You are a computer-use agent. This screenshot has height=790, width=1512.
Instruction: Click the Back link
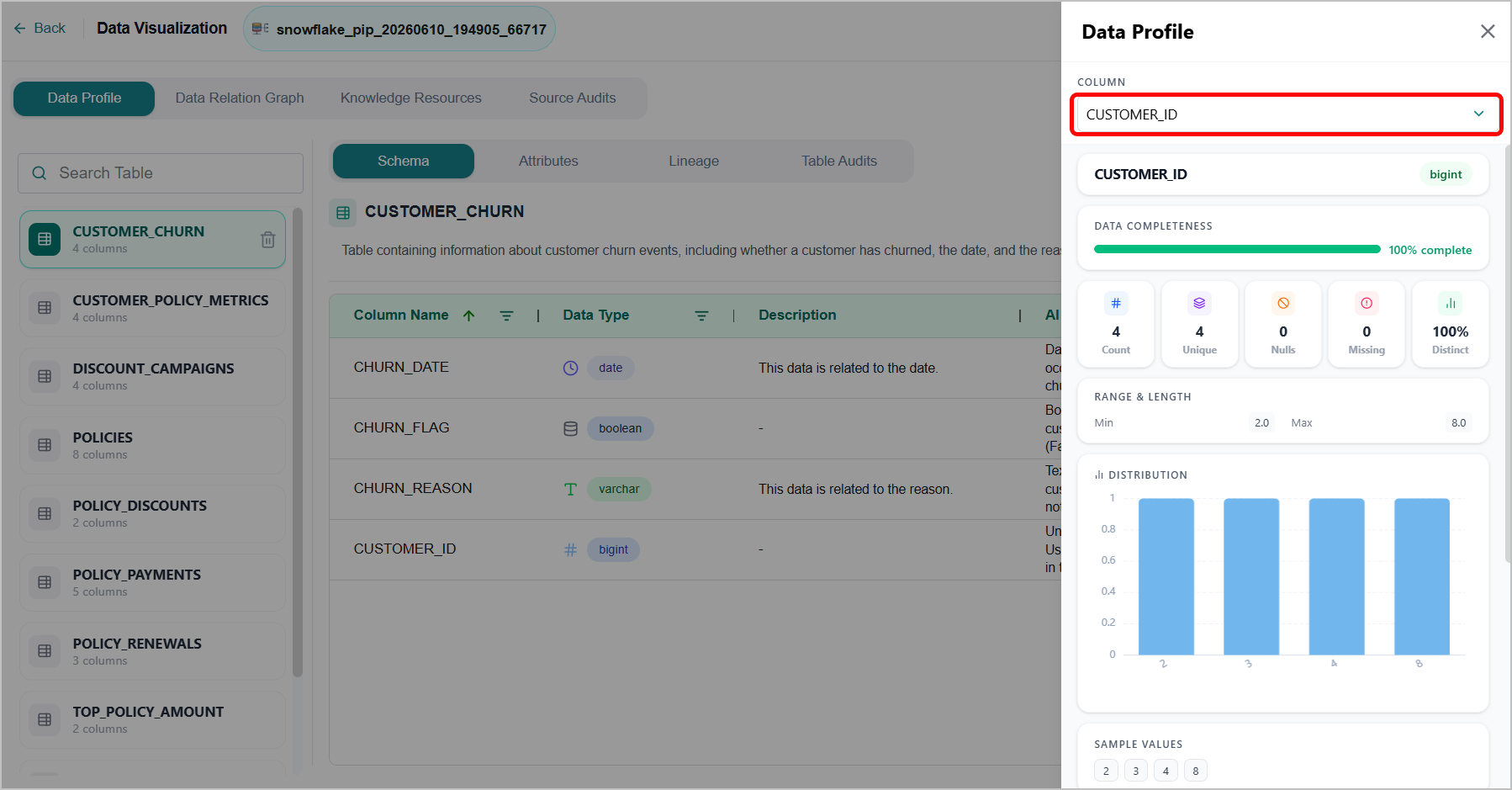click(x=40, y=29)
